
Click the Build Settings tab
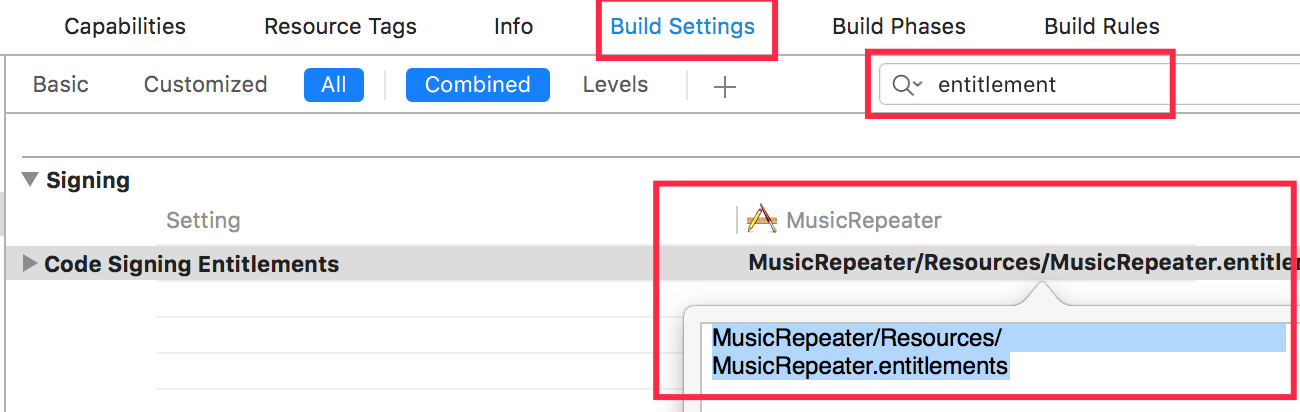tap(682, 27)
